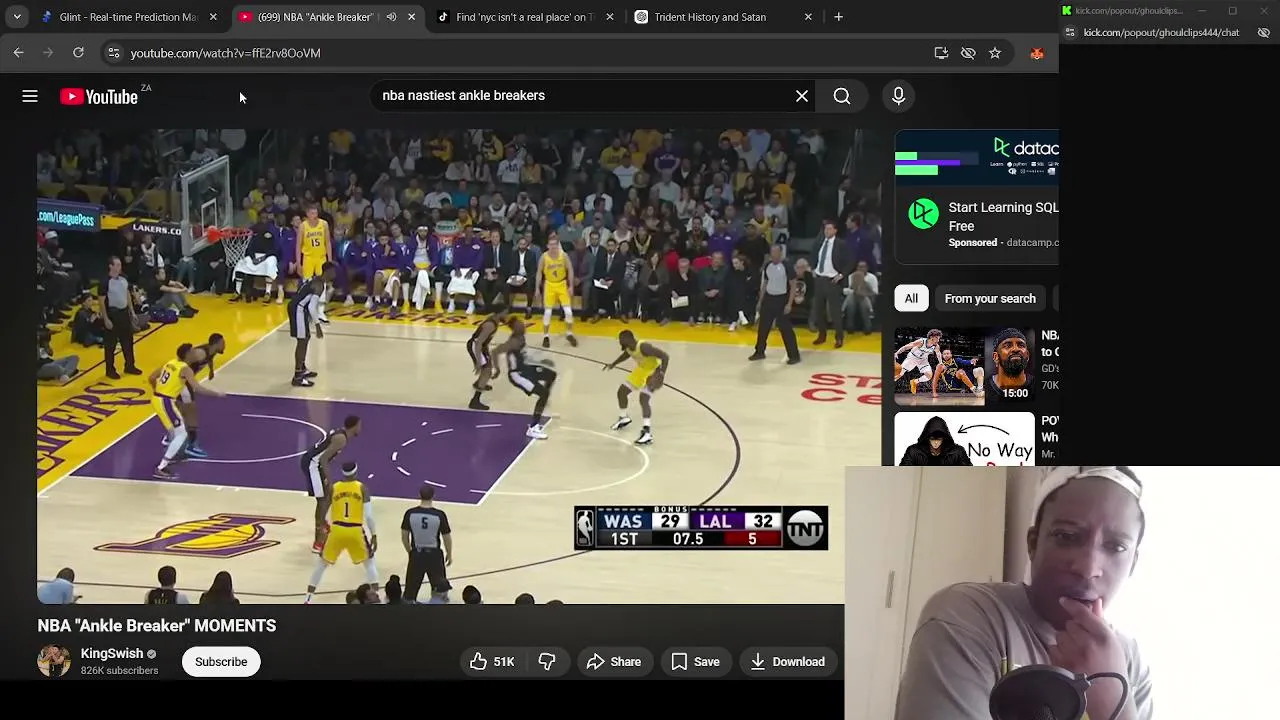The width and height of the screenshot is (1280, 720).
Task: Subscribe to the KingSwish channel
Action: (x=221, y=661)
